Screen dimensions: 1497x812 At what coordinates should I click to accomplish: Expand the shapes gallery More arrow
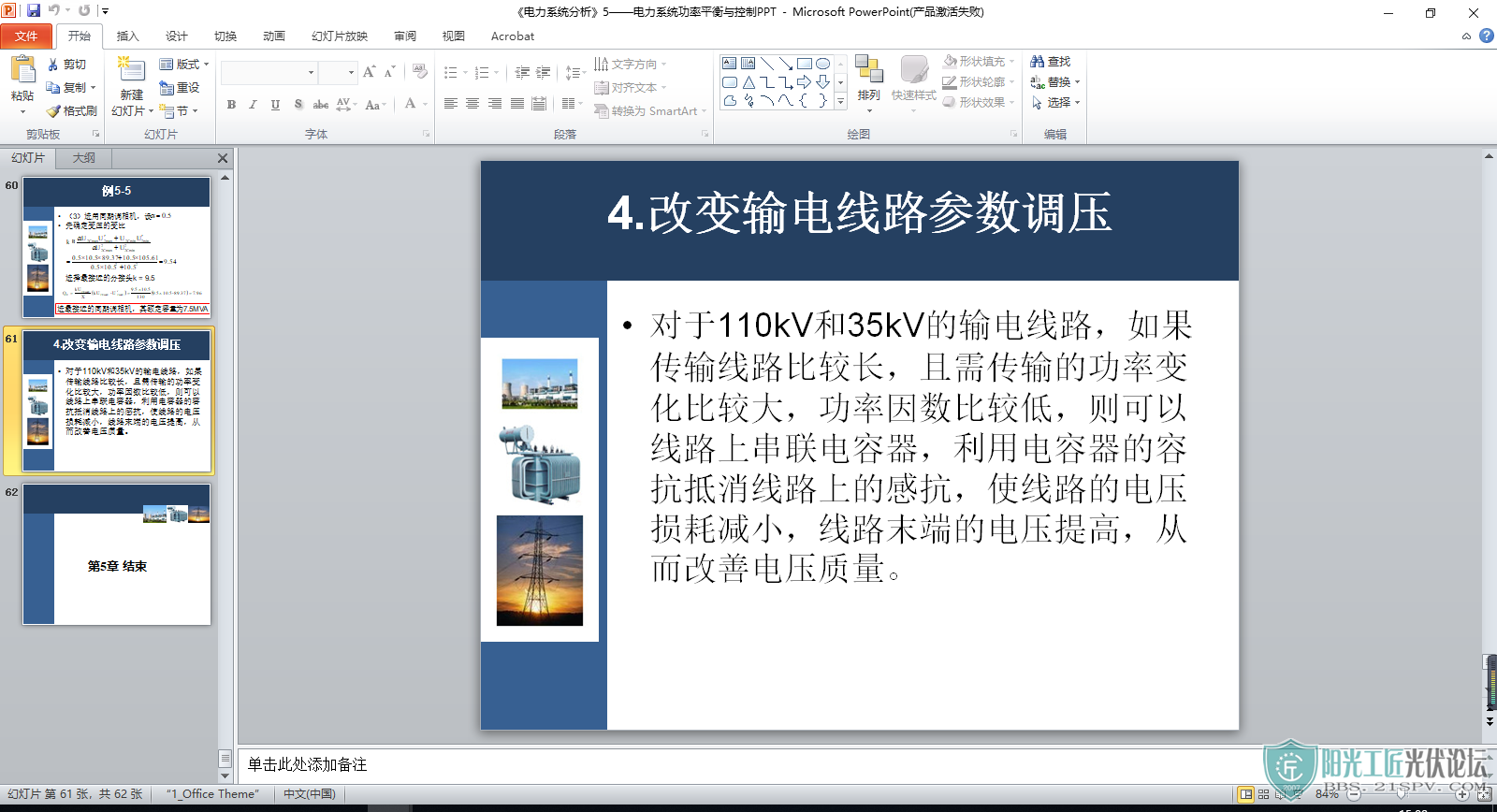click(840, 101)
